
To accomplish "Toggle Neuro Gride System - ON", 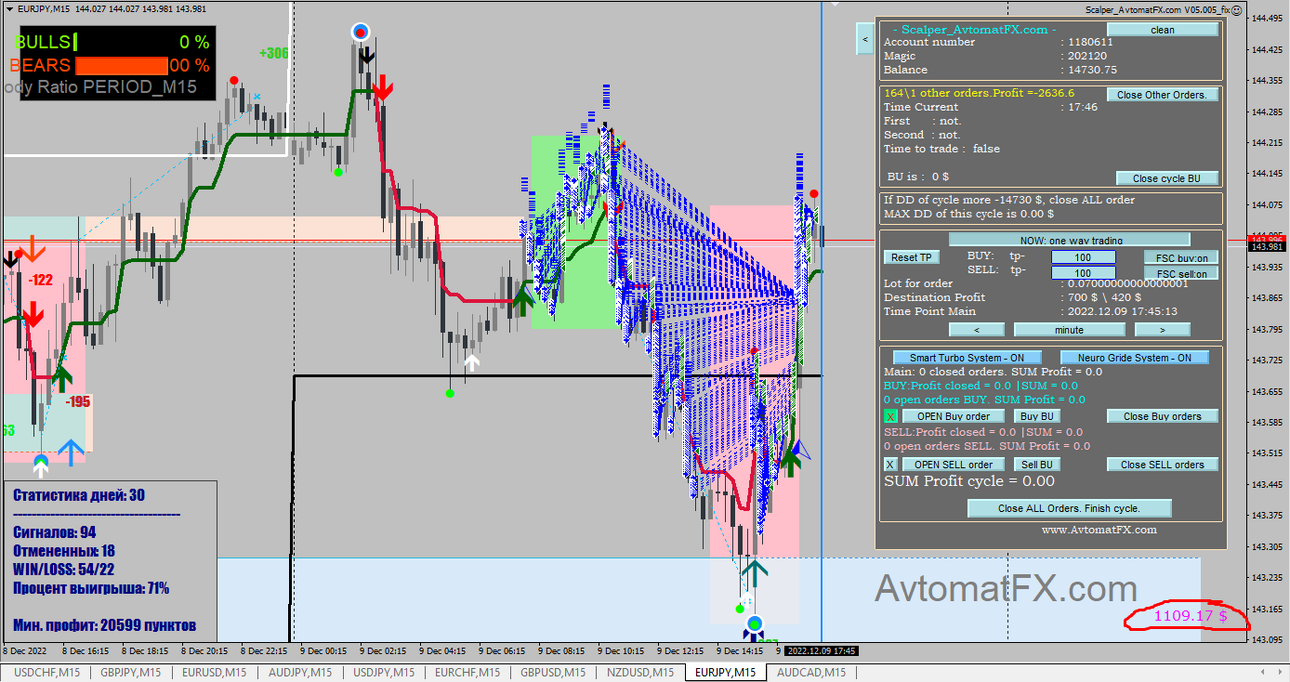I will click(x=1134, y=357).
